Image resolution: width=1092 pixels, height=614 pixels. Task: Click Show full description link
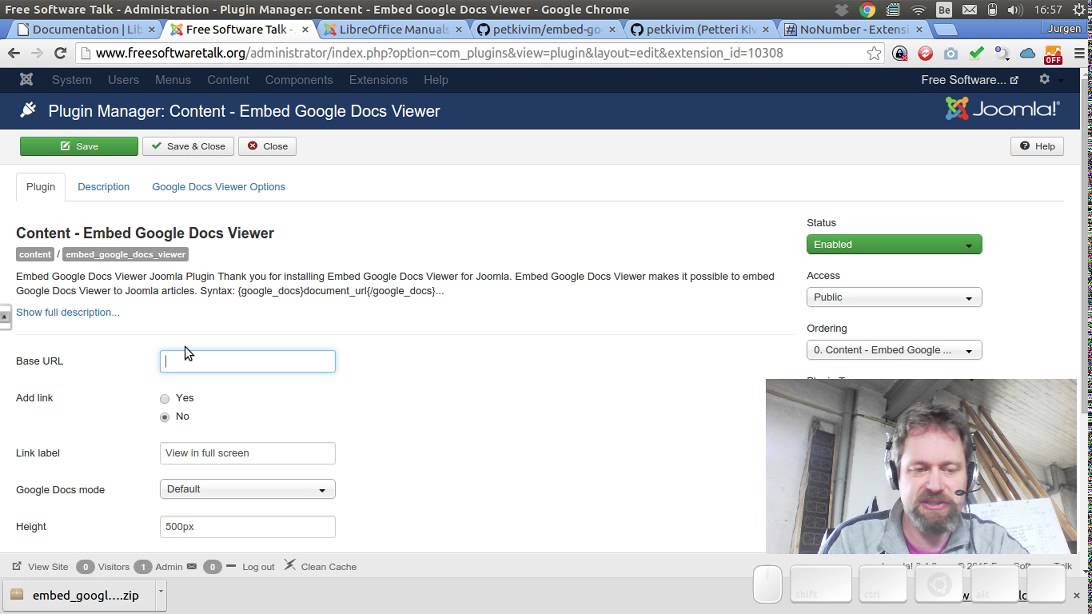pyautogui.click(x=68, y=312)
